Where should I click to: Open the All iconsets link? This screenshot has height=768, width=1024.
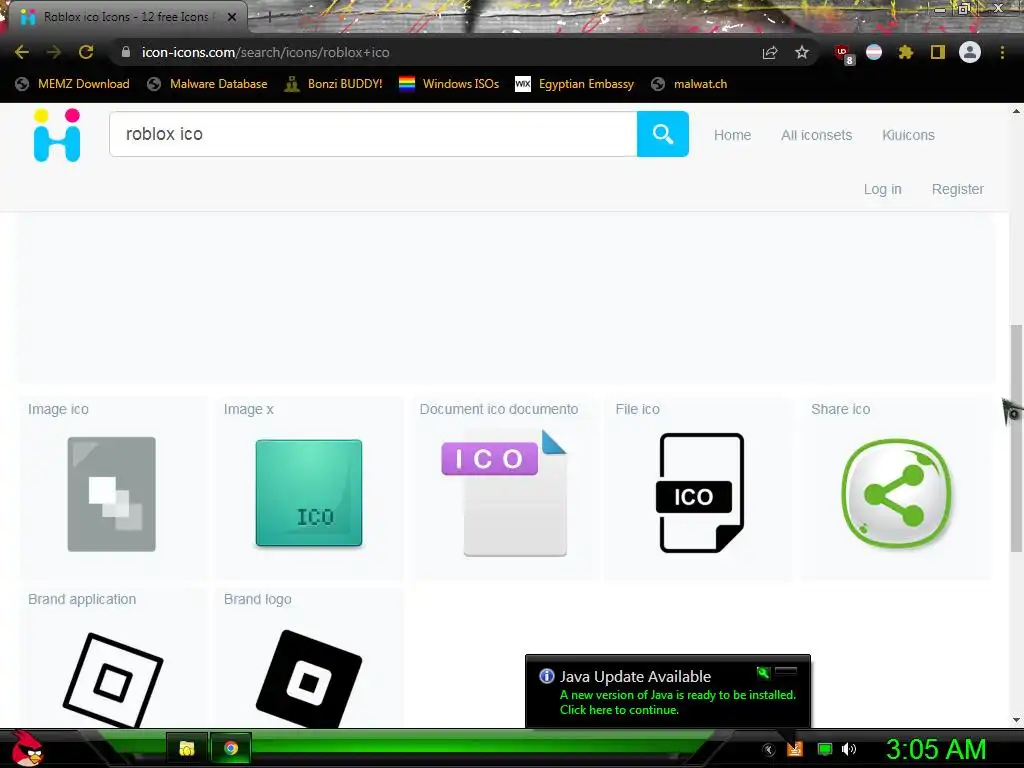tap(816, 135)
